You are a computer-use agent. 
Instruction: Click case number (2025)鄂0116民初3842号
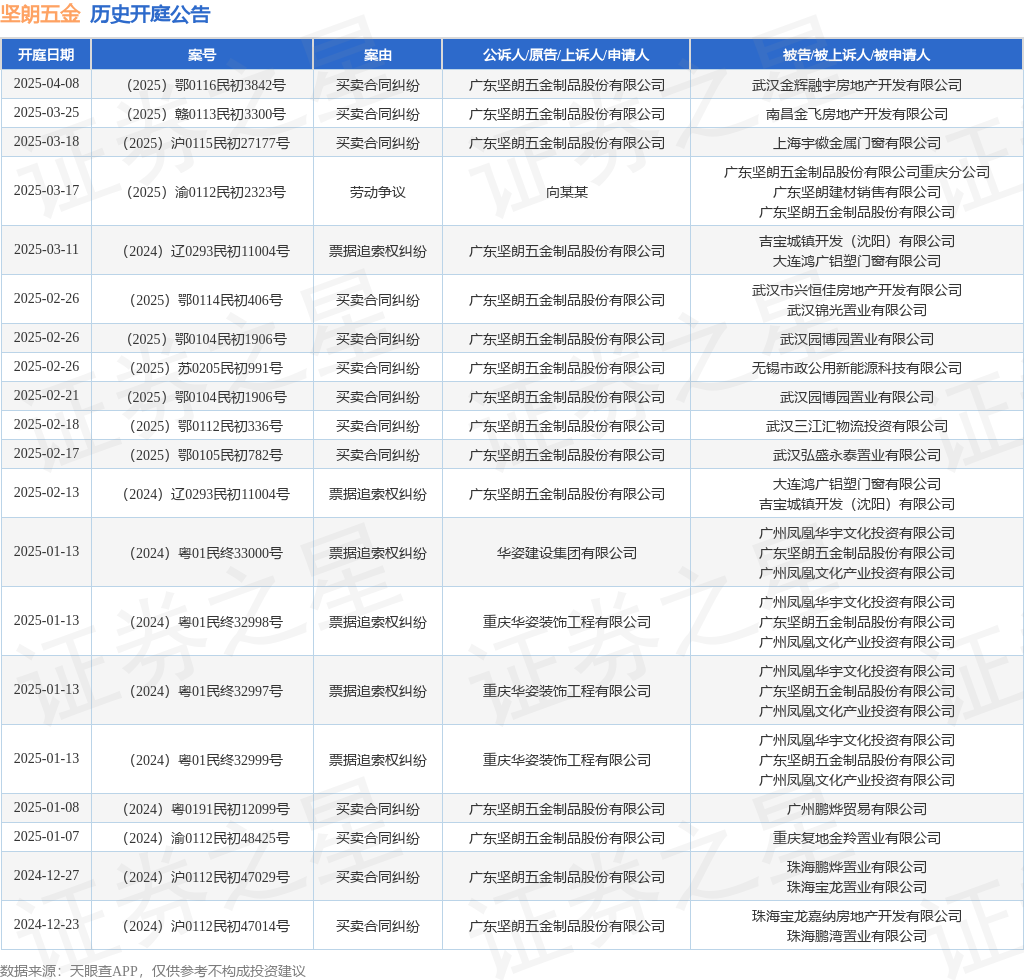(206, 85)
